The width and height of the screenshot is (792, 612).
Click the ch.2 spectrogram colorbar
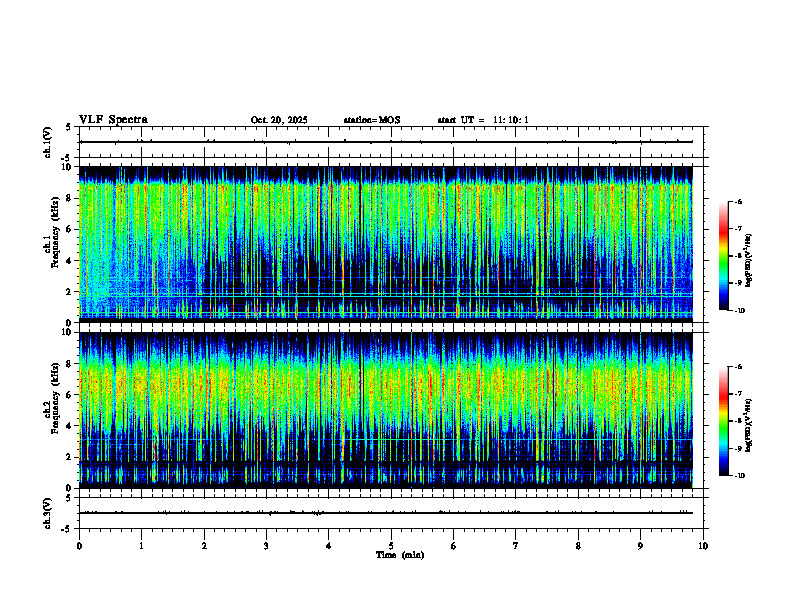point(723,421)
